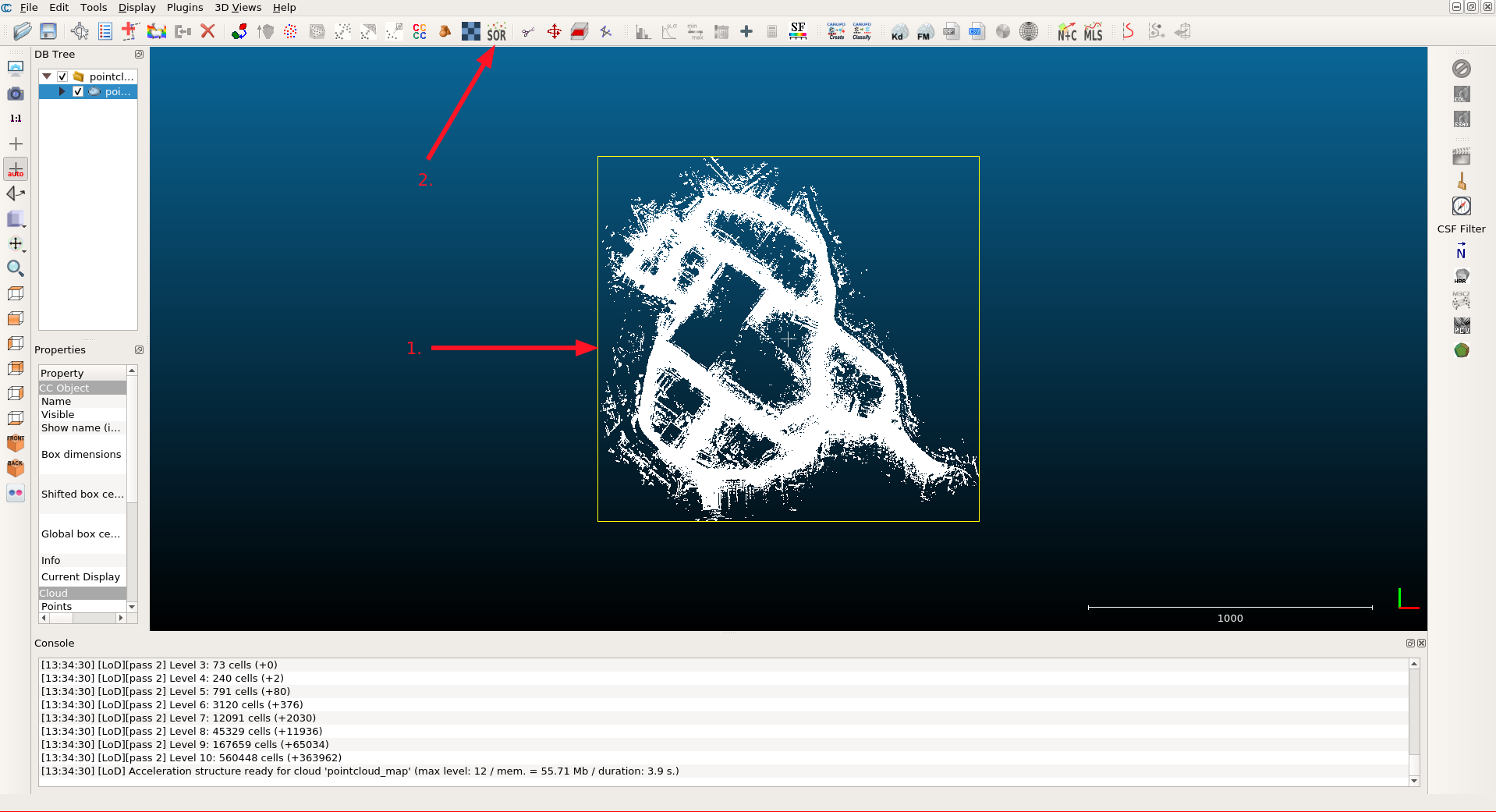Click the MLS smoothing tool icon
The height and width of the screenshot is (812, 1496).
1094,32
